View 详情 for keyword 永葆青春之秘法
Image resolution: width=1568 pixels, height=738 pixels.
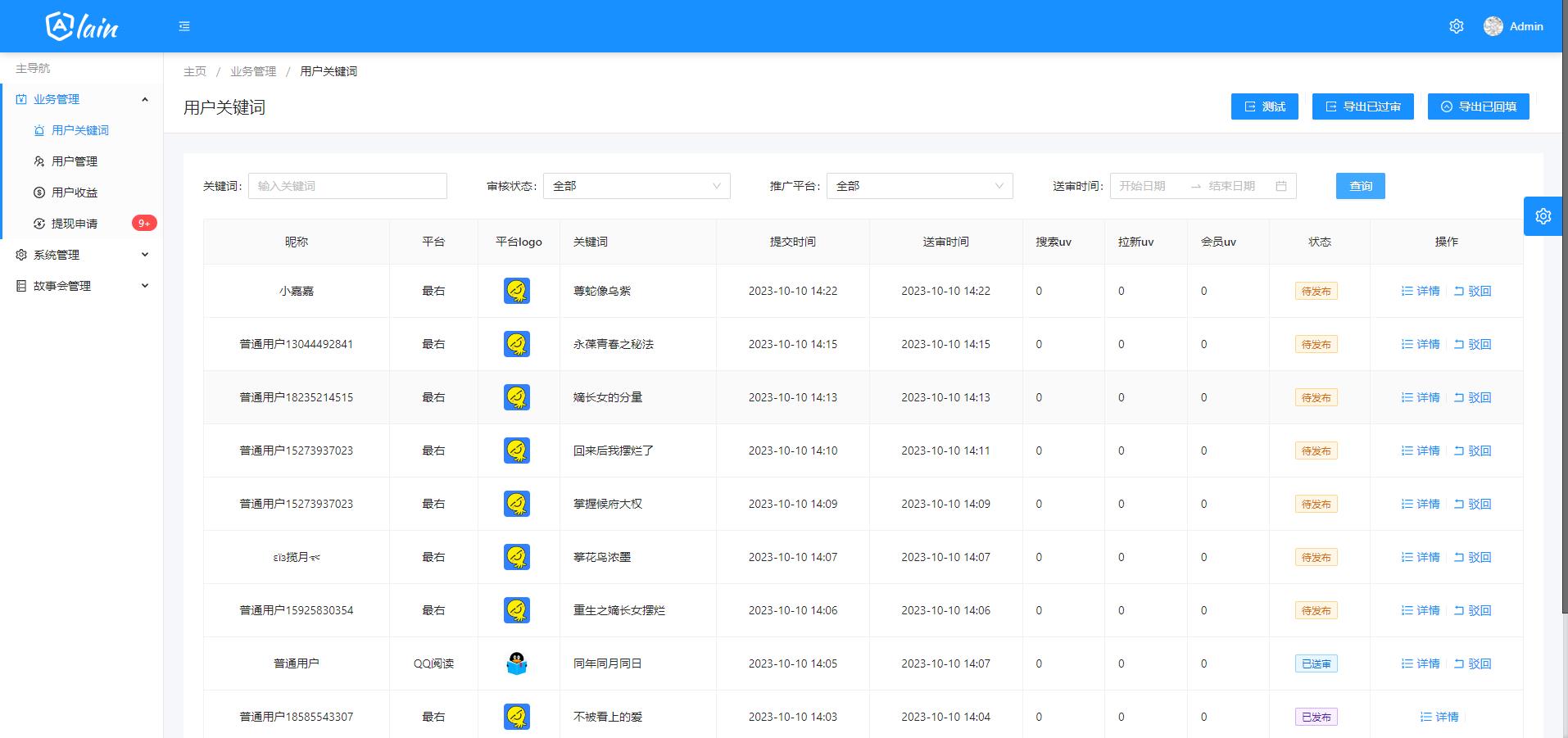1421,344
